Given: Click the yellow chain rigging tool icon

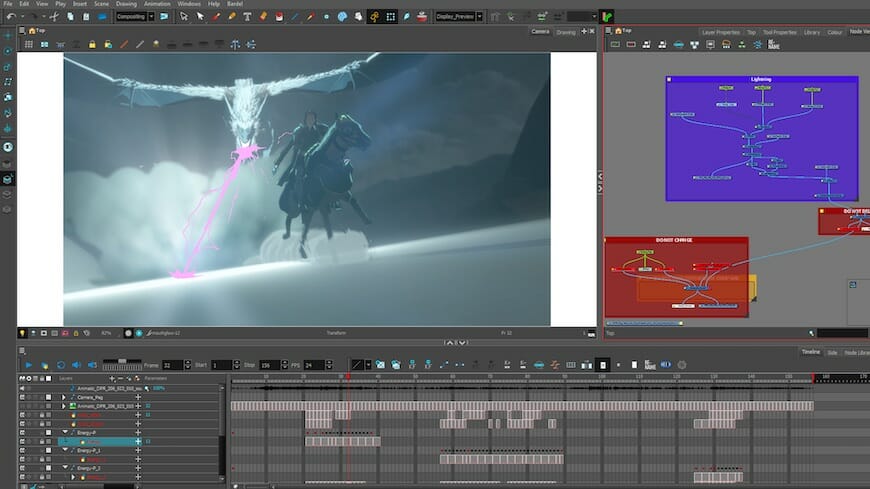Looking at the screenshot, I should [375, 17].
